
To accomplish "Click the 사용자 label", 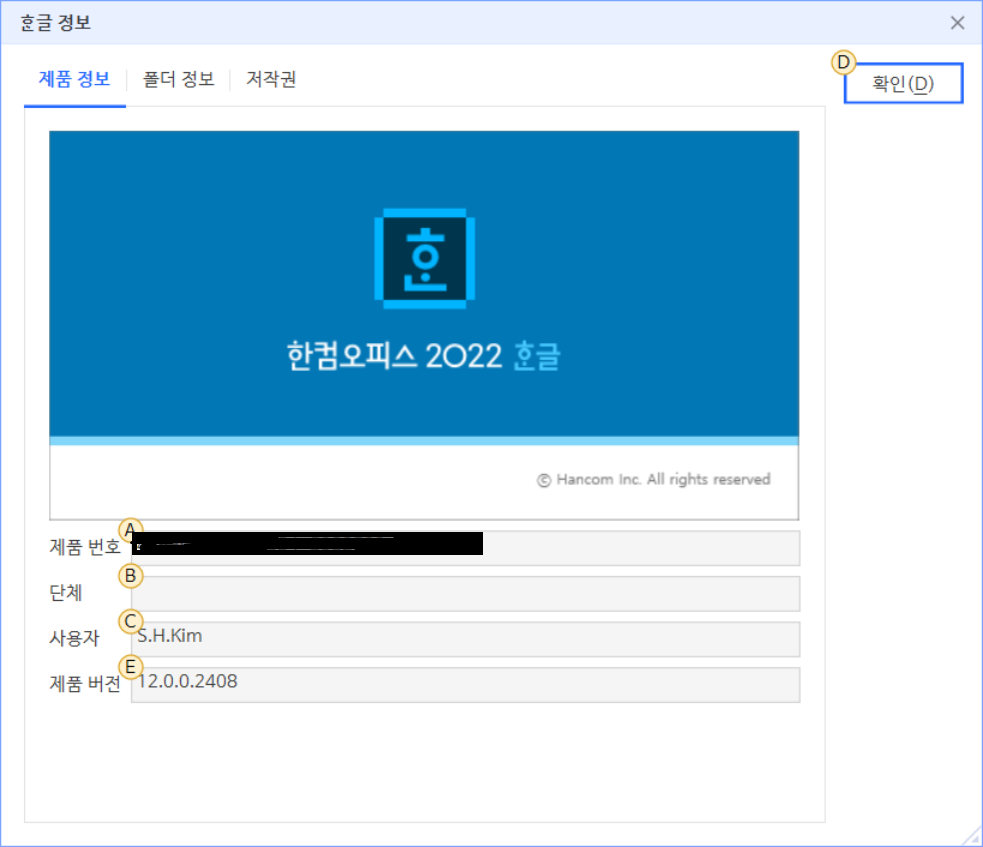I will point(74,638).
